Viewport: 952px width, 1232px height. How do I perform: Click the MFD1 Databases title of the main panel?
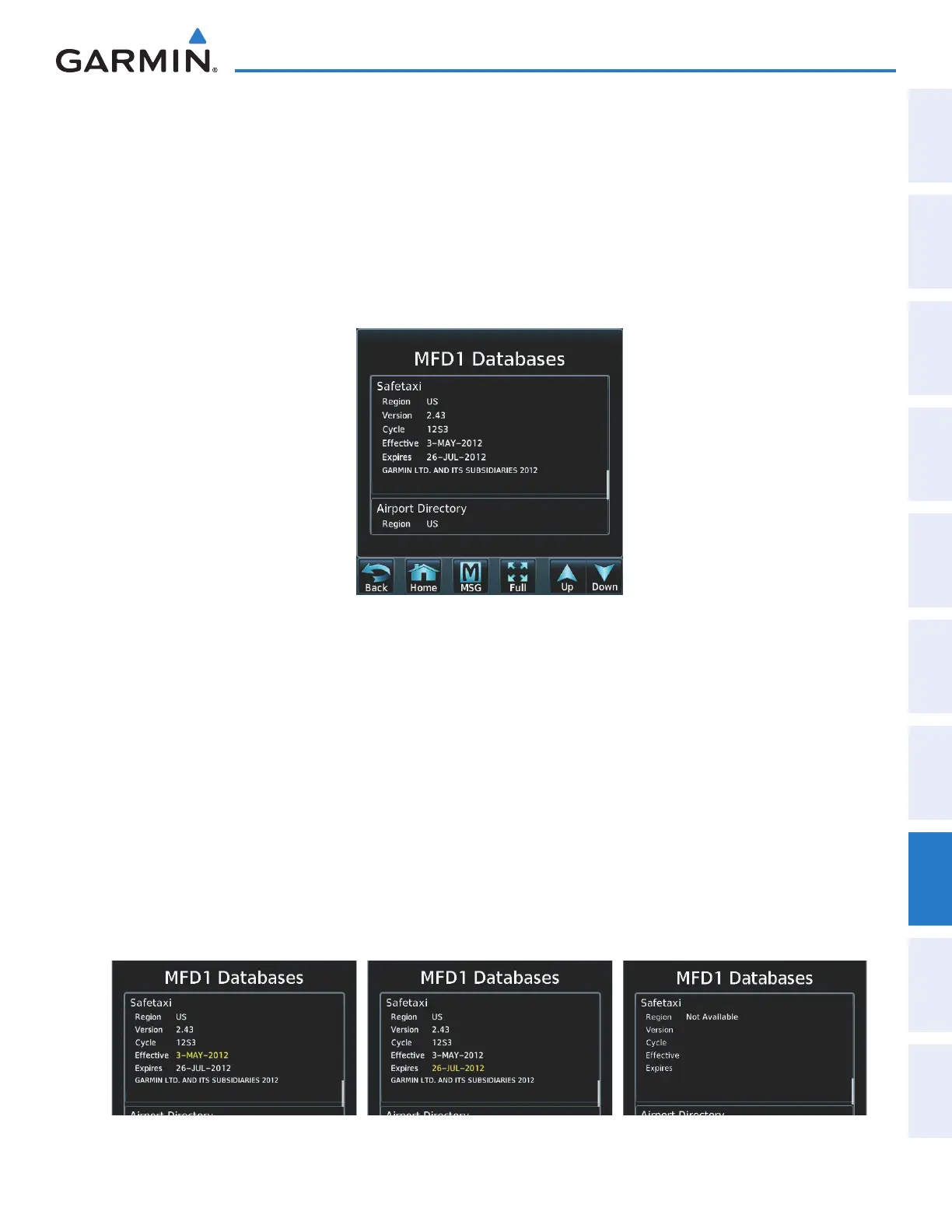(x=489, y=359)
